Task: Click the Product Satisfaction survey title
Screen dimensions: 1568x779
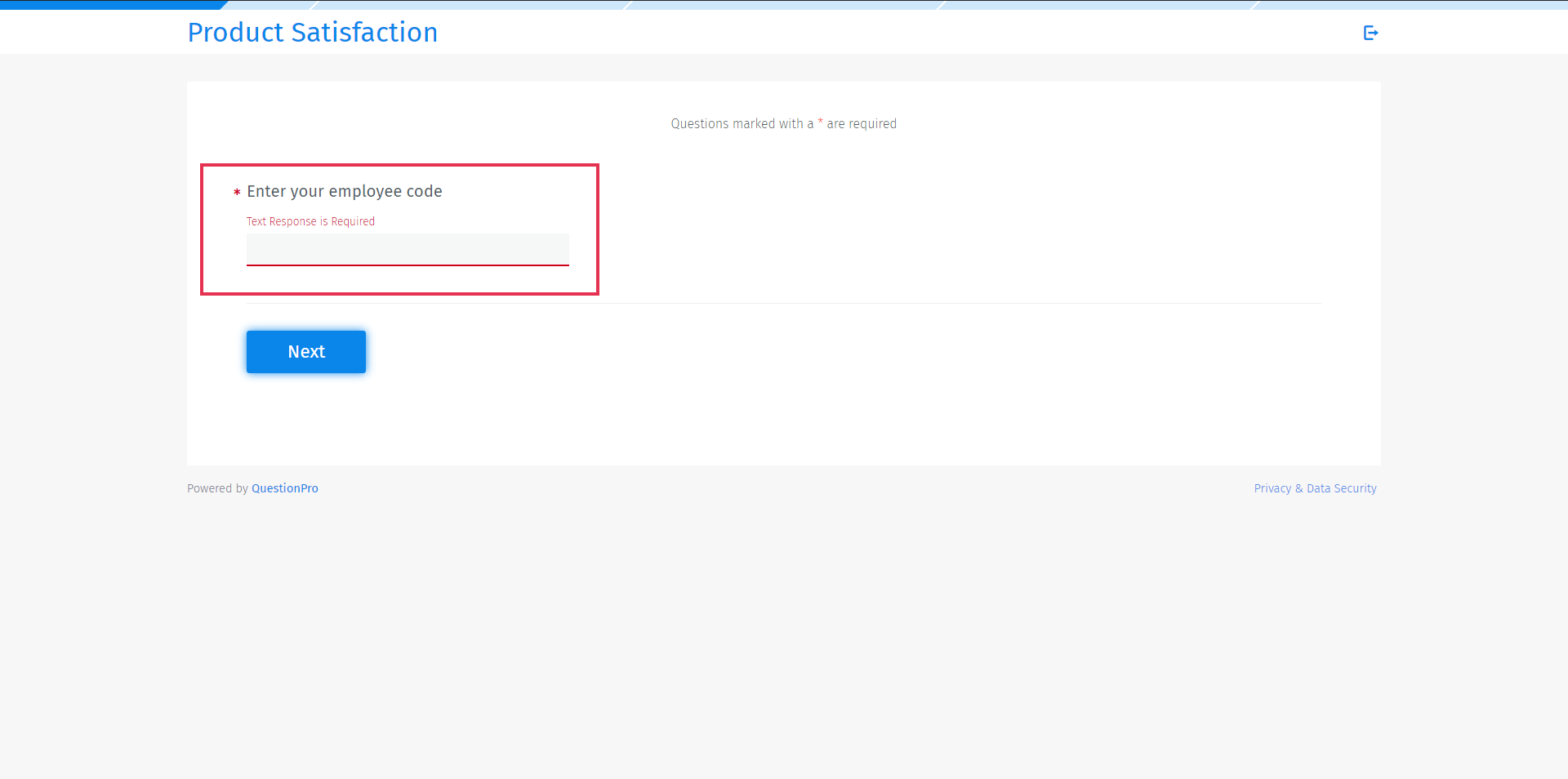Action: (313, 33)
